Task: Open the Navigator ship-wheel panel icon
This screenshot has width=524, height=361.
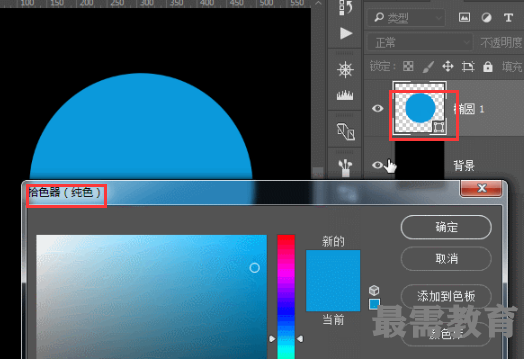Action: tap(345, 70)
